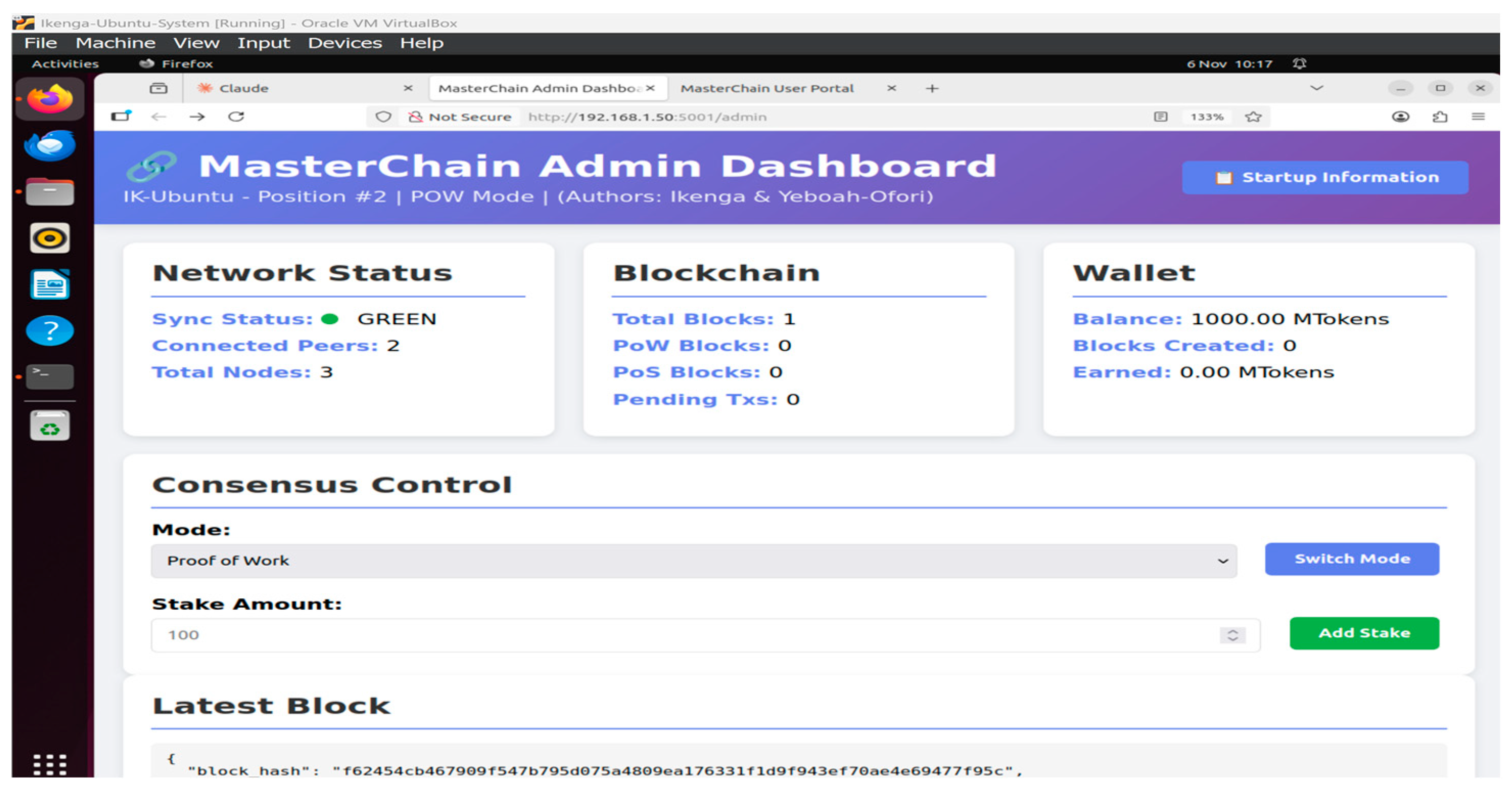Click the PoW Blocks: 0 line
The image size is (1512, 795).
pyautogui.click(x=702, y=346)
